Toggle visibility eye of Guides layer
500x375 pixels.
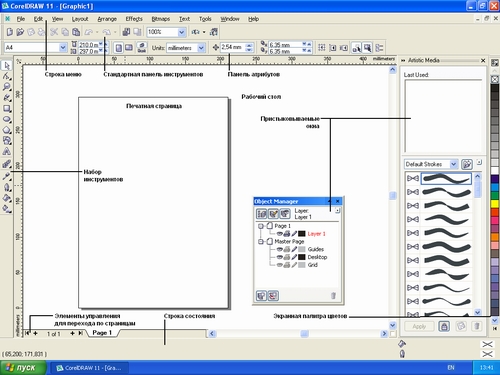tap(280, 249)
